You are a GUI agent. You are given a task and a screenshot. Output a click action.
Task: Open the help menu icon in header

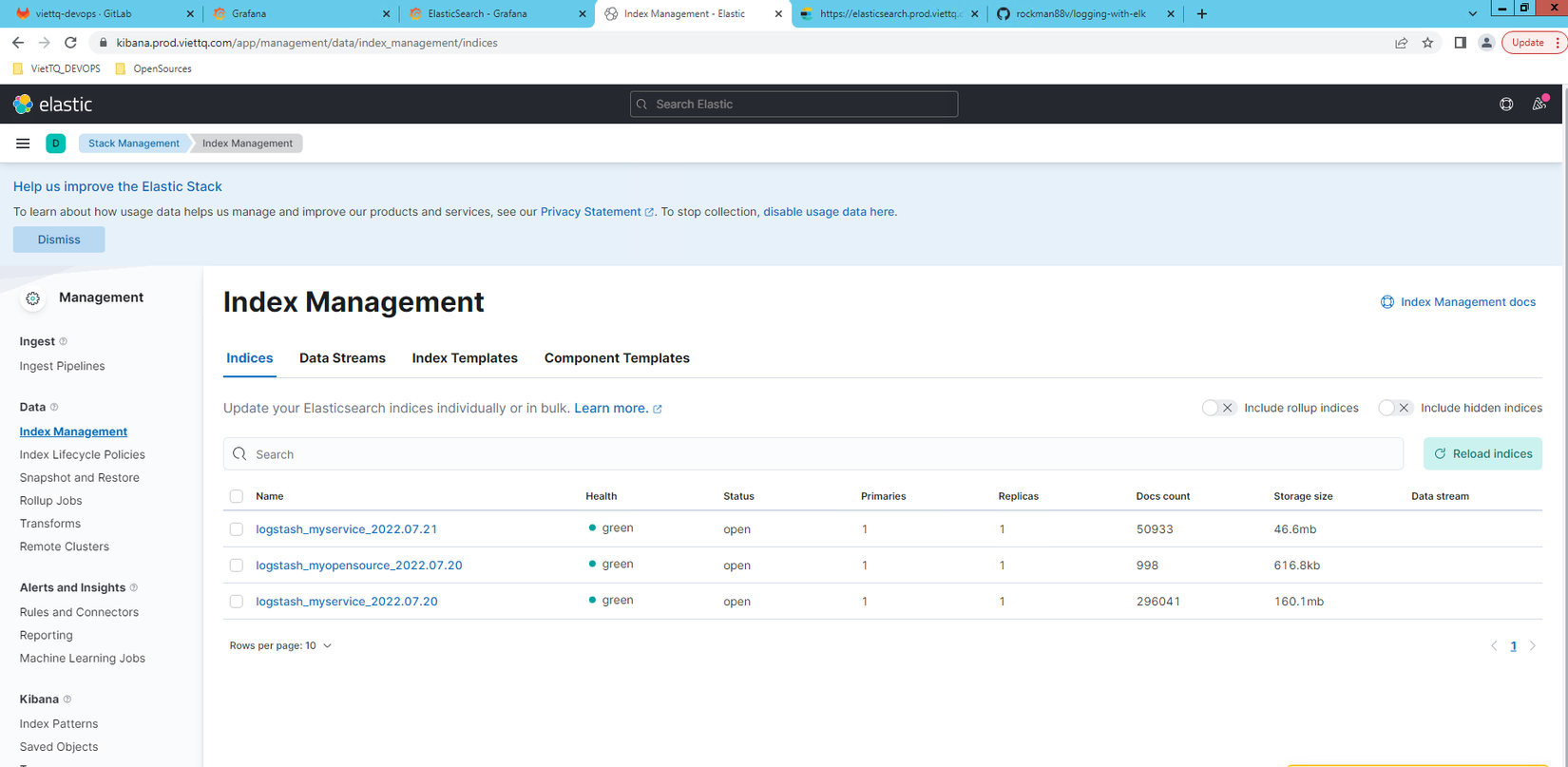[1506, 105]
